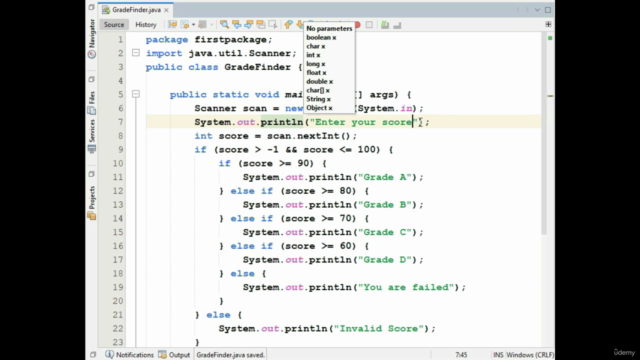Choose 'Object x' parameter option
This screenshot has height=360, width=640.
(319, 108)
